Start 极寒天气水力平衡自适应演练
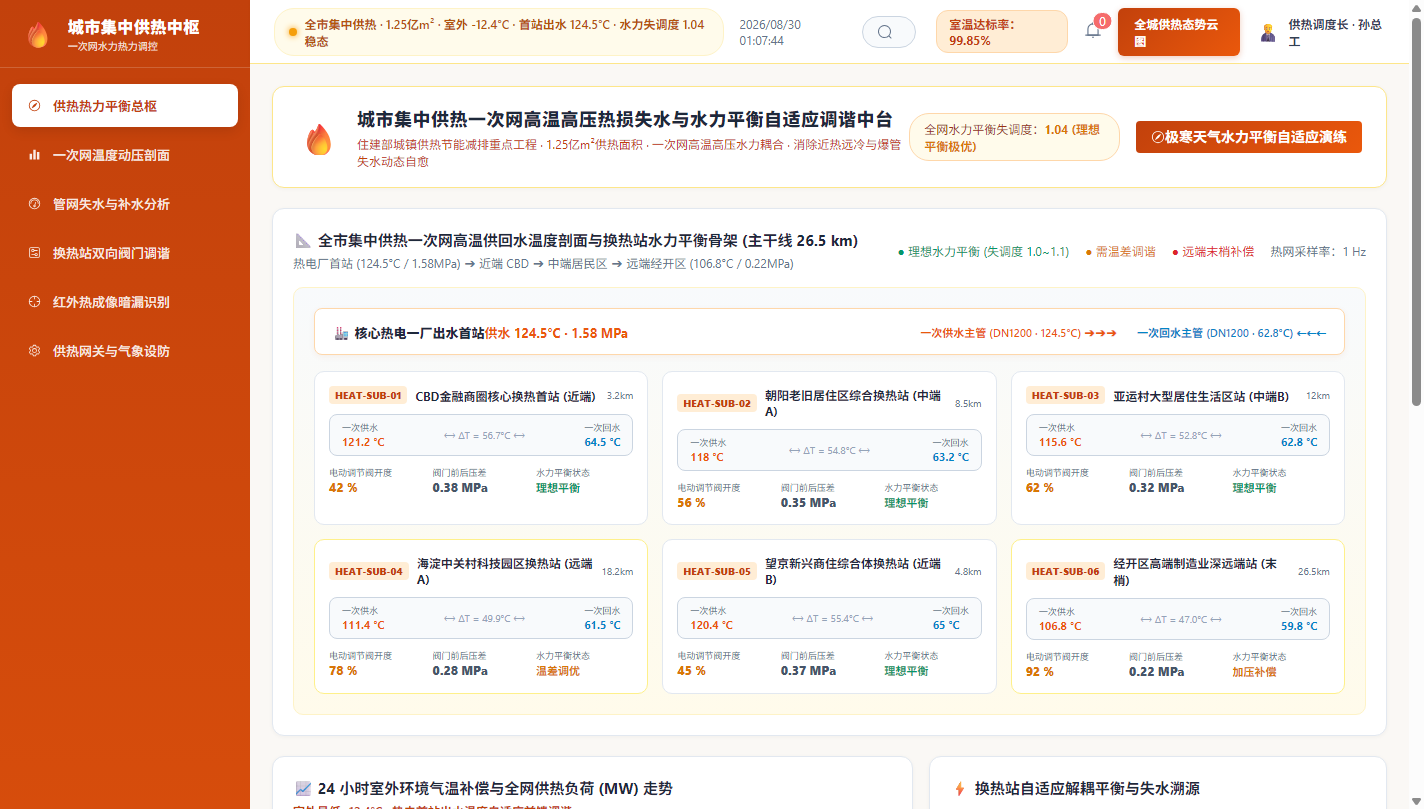Image resolution: width=1424 pixels, height=809 pixels. coord(1249,137)
